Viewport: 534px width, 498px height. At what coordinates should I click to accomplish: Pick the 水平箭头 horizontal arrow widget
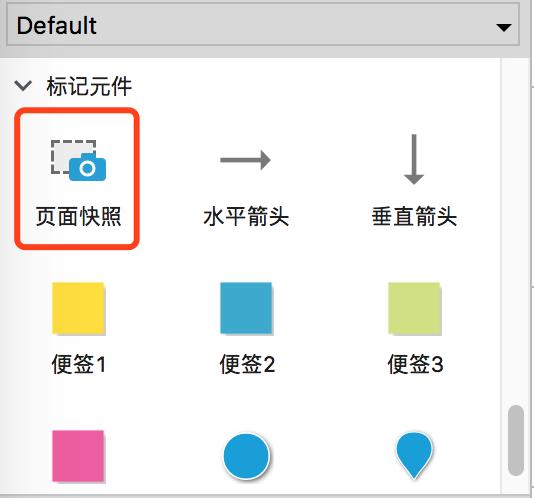(x=246, y=160)
